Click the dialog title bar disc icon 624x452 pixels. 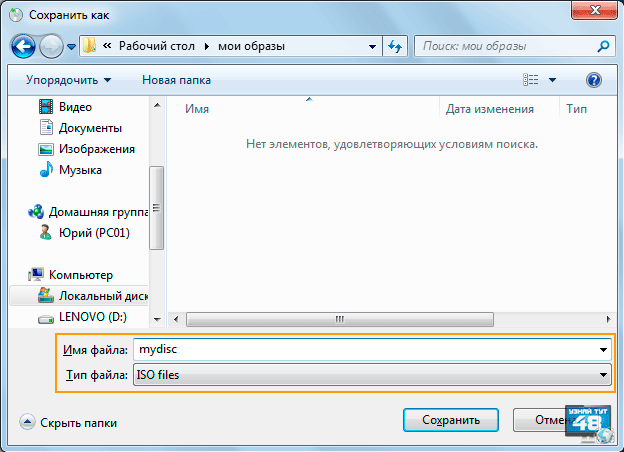tap(16, 15)
